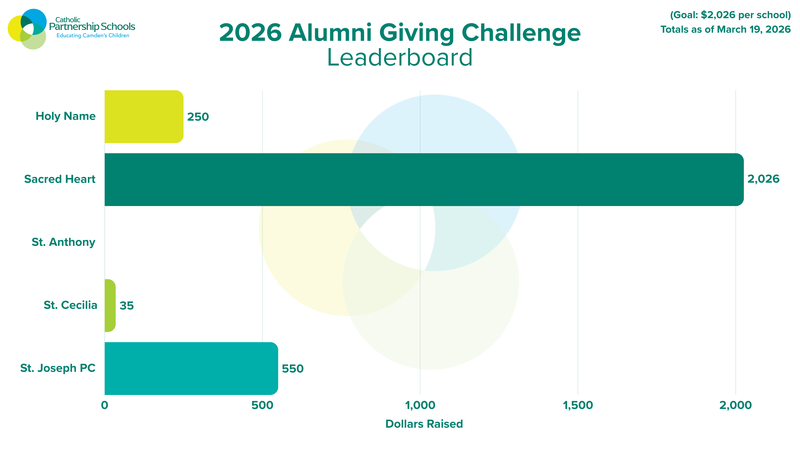
Task: Click the 2,026 value label
Action: 763,180
